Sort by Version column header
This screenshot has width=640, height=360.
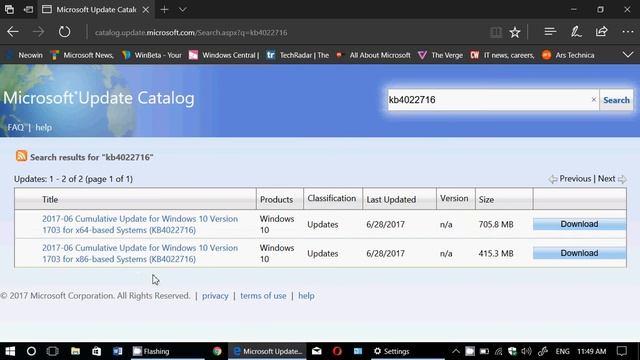(454, 198)
